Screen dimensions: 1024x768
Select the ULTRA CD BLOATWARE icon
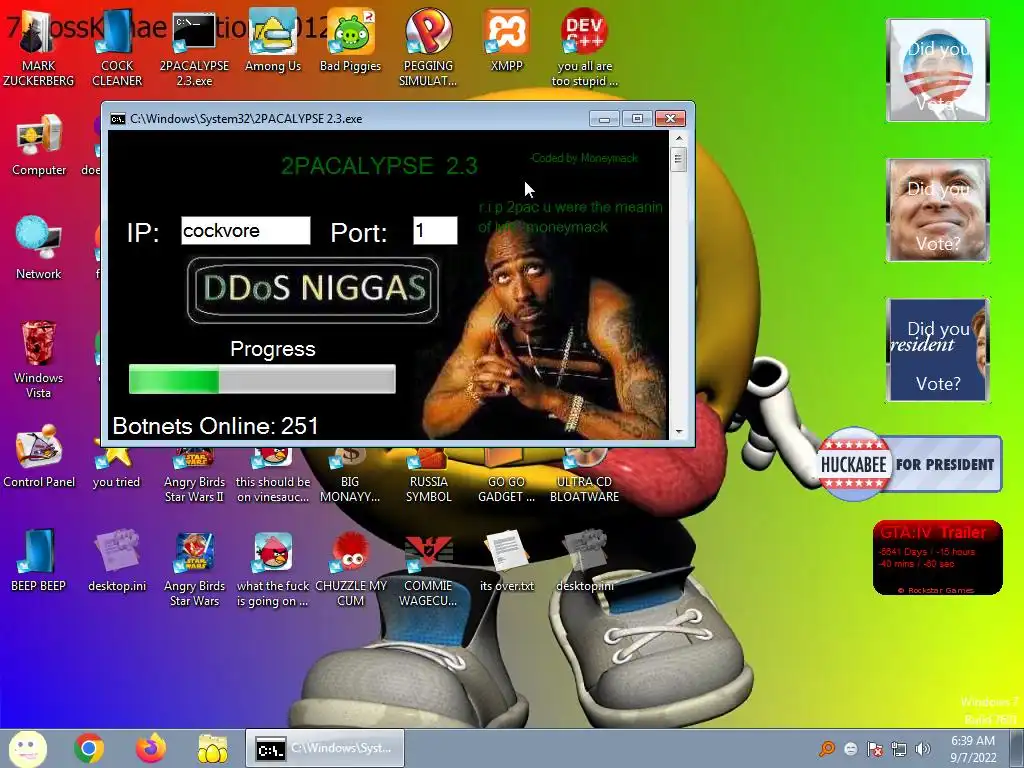tap(584, 475)
